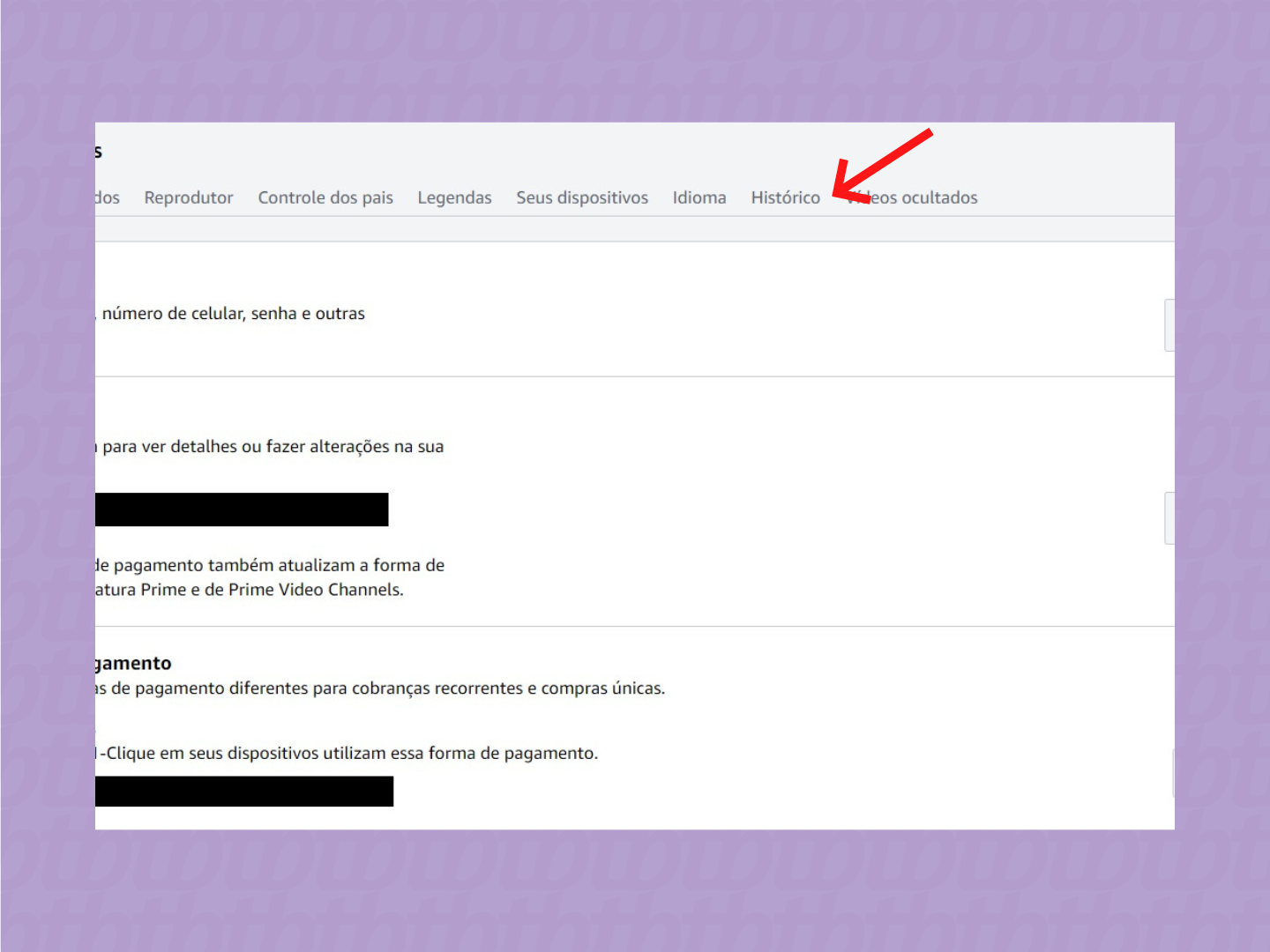1270x952 pixels.
Task: Click the line 'de pagamento também atualizam a forma de'
Action: click(x=270, y=565)
